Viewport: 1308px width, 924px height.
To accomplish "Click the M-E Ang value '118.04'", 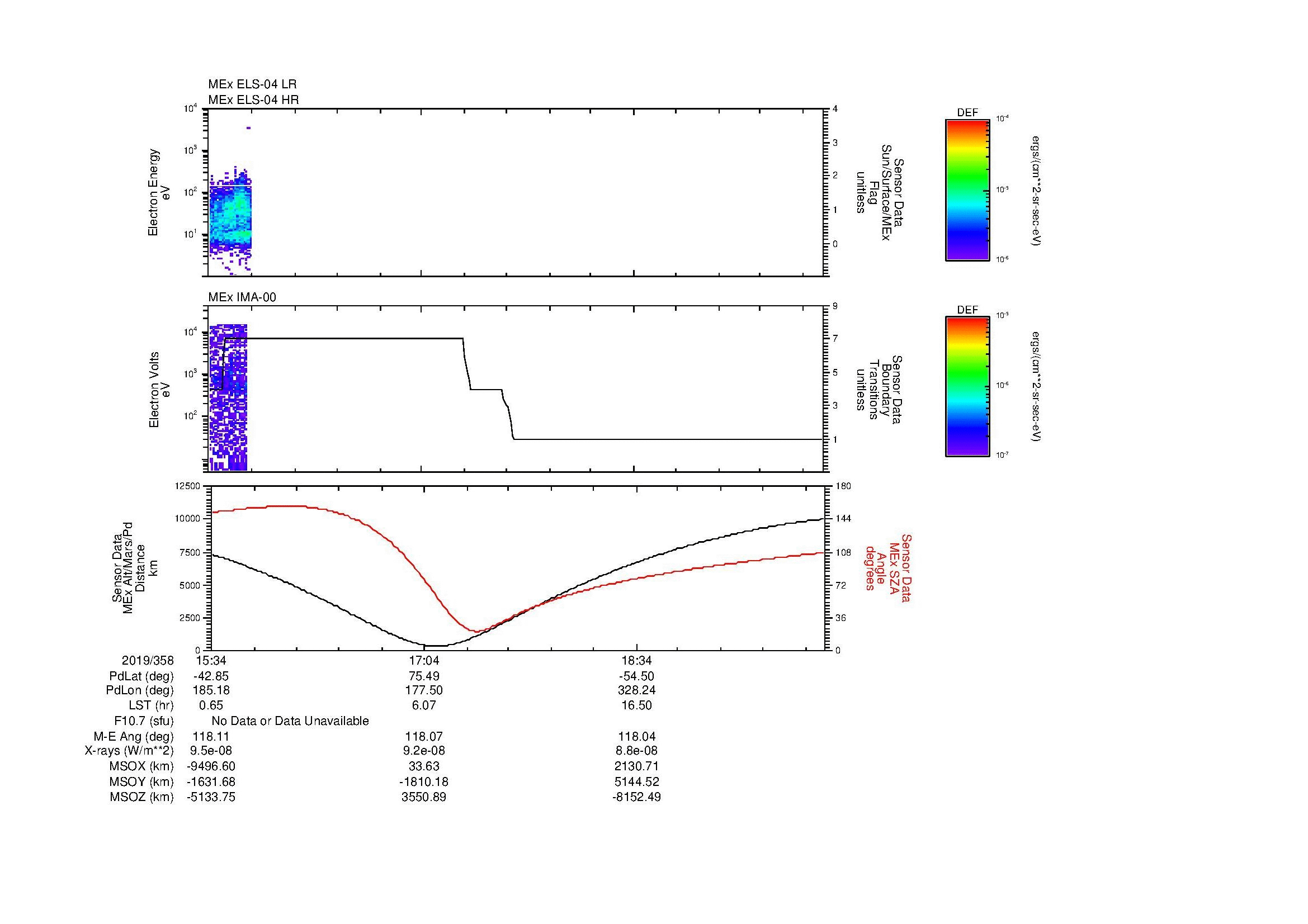I will click(637, 737).
